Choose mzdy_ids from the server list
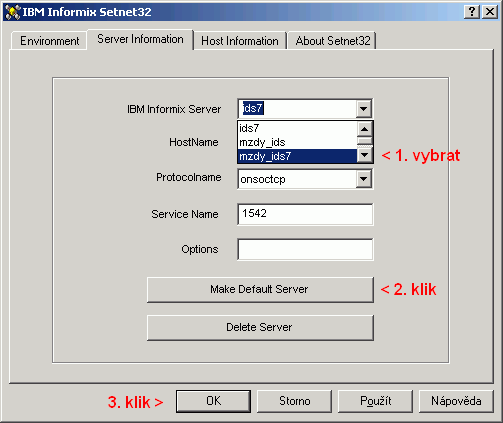This screenshot has height=423, width=503. [297, 142]
